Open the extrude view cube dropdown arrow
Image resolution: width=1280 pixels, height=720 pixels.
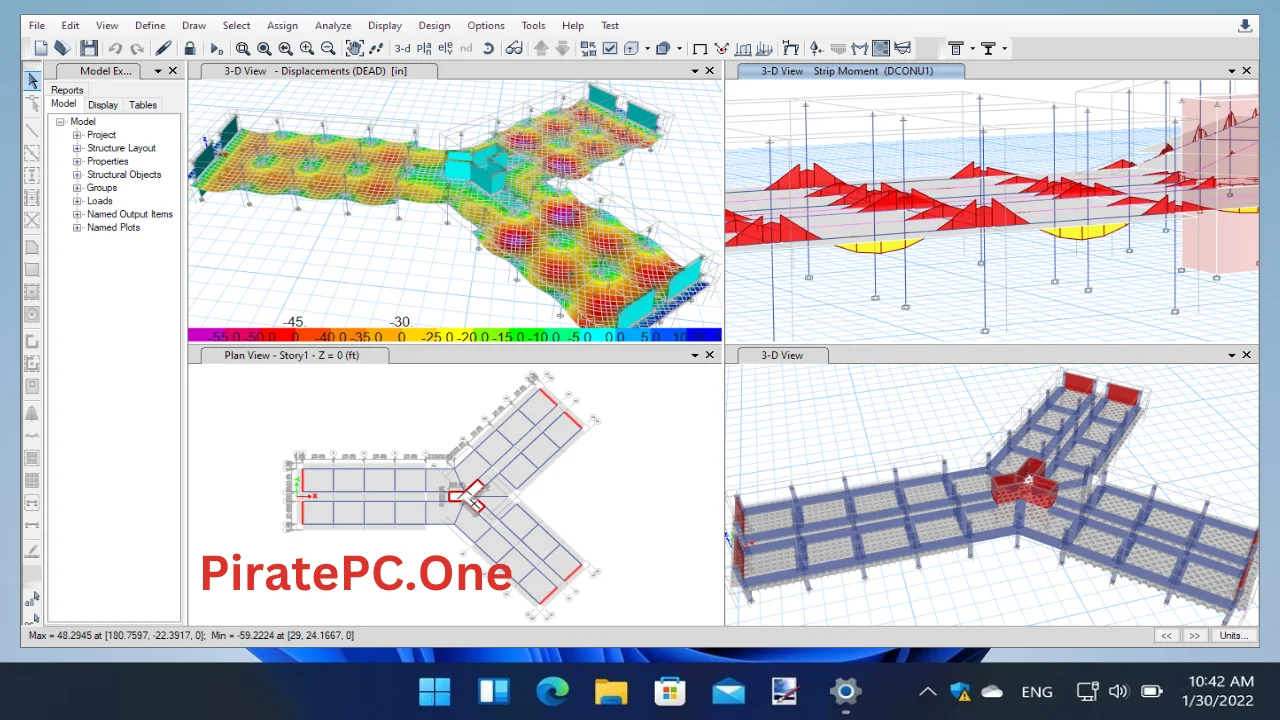[x=647, y=48]
